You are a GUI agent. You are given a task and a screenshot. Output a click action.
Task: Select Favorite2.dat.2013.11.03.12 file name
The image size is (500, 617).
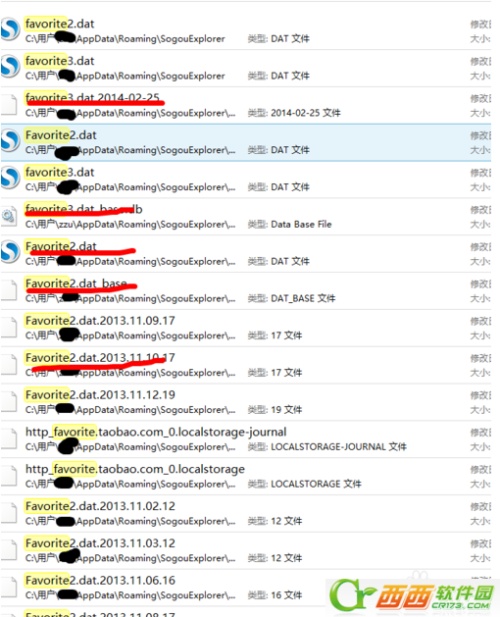click(x=100, y=543)
